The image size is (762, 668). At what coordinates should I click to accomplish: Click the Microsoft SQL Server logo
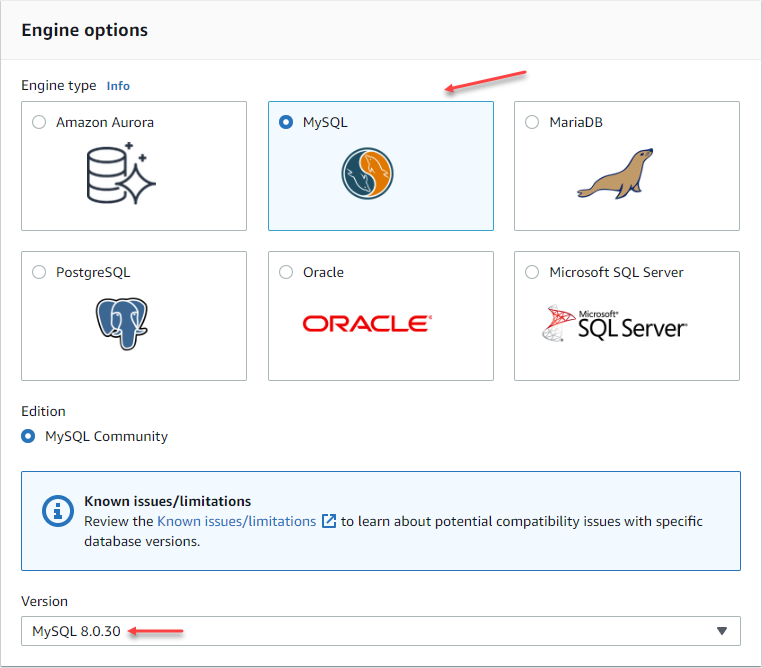(x=615, y=323)
